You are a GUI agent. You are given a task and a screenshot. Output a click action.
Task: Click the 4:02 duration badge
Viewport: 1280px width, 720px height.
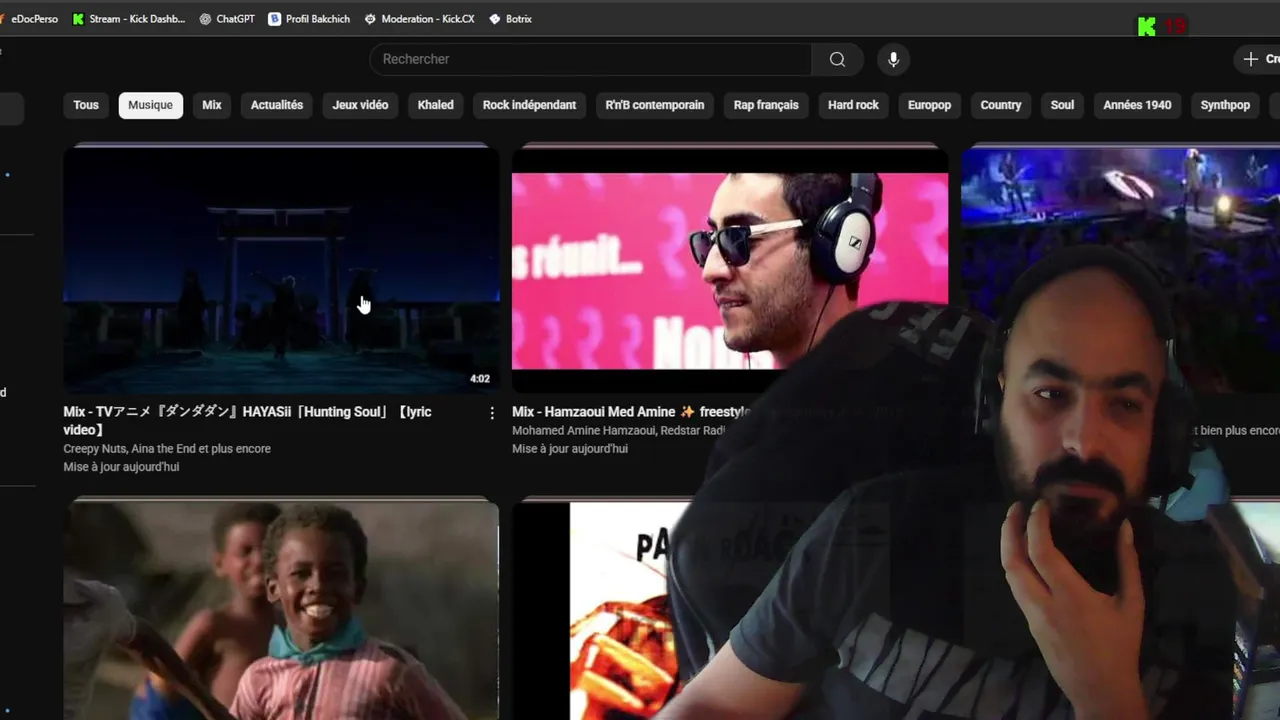point(480,379)
